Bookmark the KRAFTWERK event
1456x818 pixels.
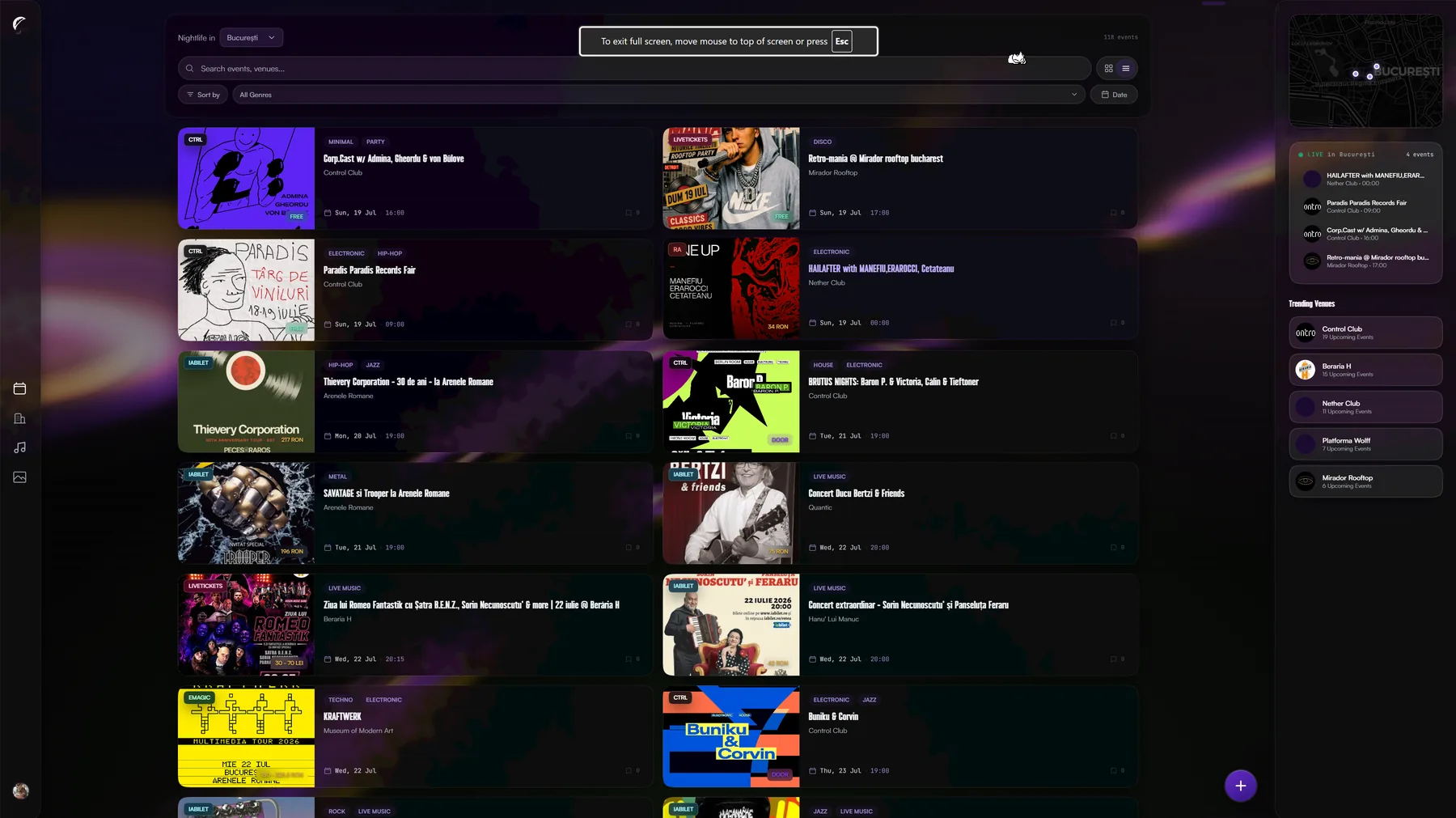click(x=632, y=771)
